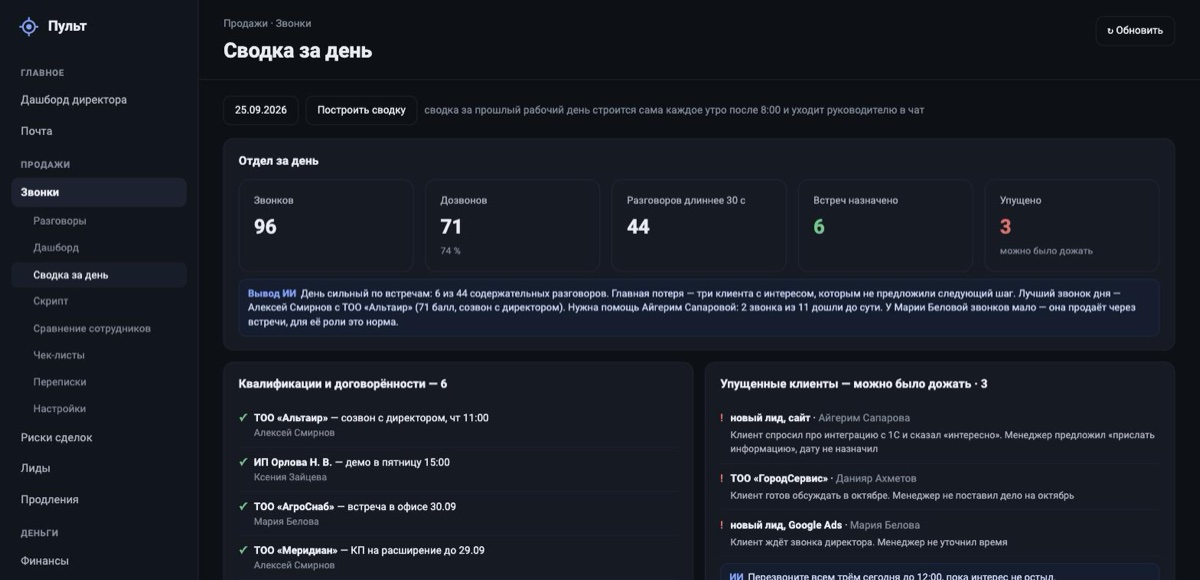Click the Вывод ИИ label

pyautogui.click(x=272, y=294)
